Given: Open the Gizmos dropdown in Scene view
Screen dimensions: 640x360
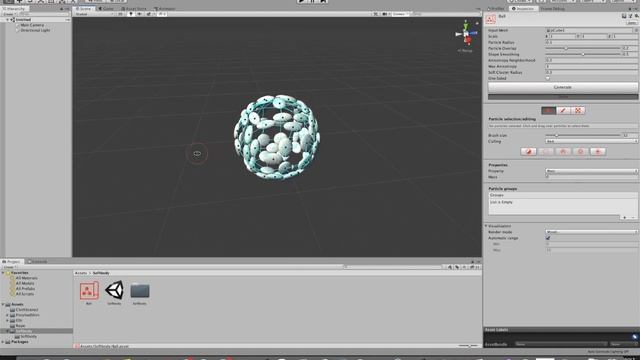Looking at the screenshot, I should pyautogui.click(x=401, y=14).
